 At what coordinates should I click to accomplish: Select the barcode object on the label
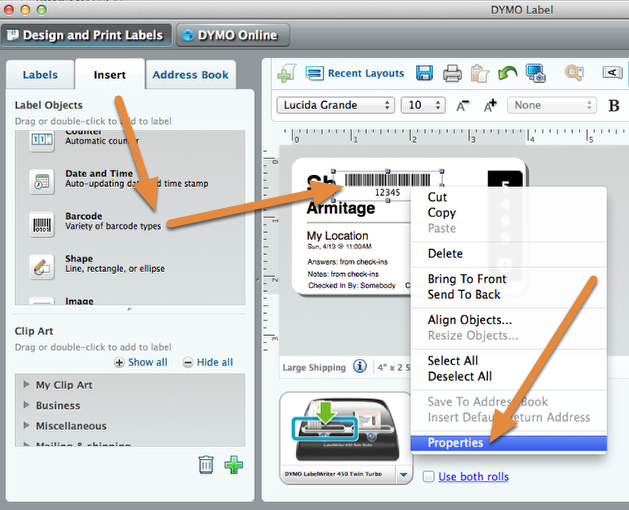(388, 185)
